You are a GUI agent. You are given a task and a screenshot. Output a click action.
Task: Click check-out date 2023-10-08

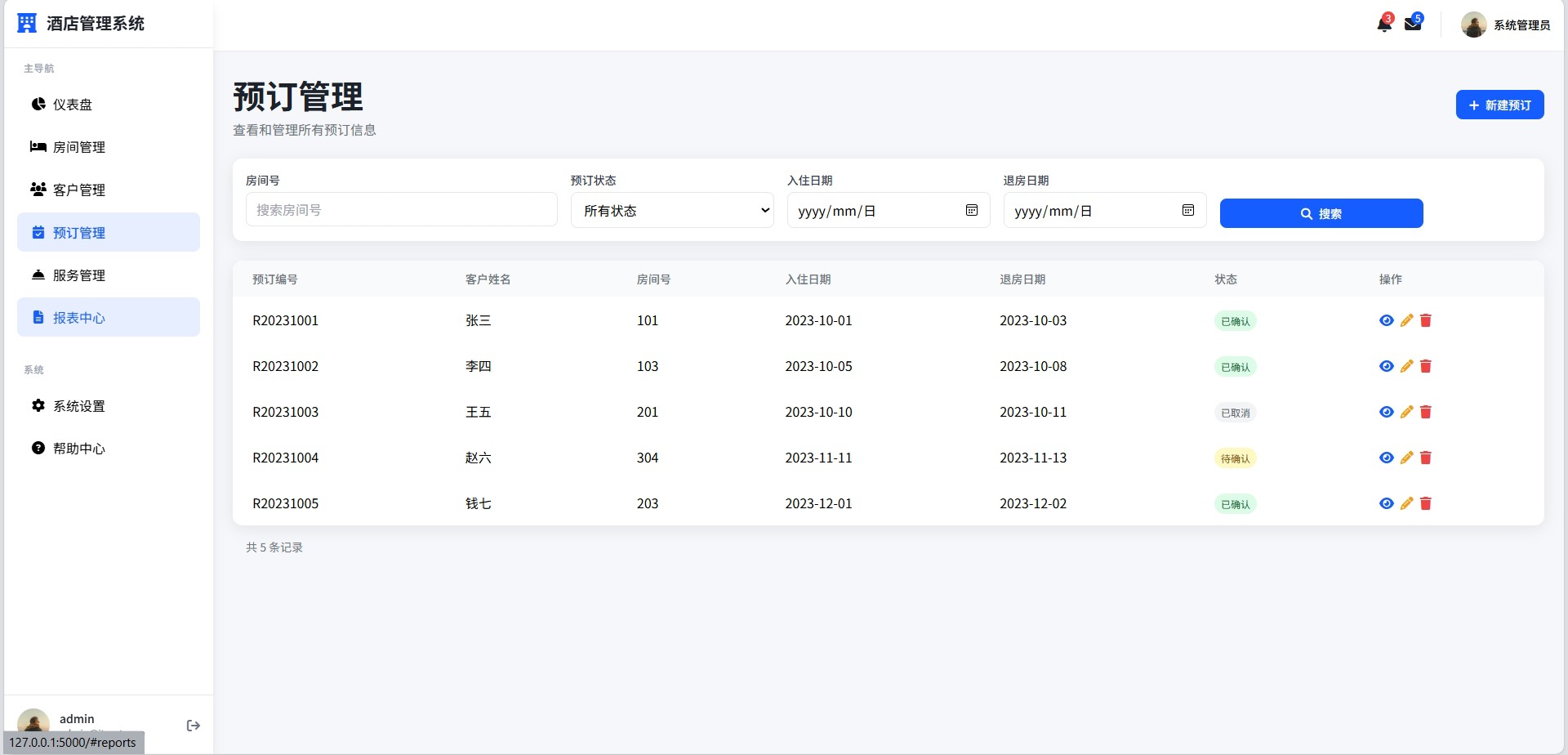coord(1033,366)
